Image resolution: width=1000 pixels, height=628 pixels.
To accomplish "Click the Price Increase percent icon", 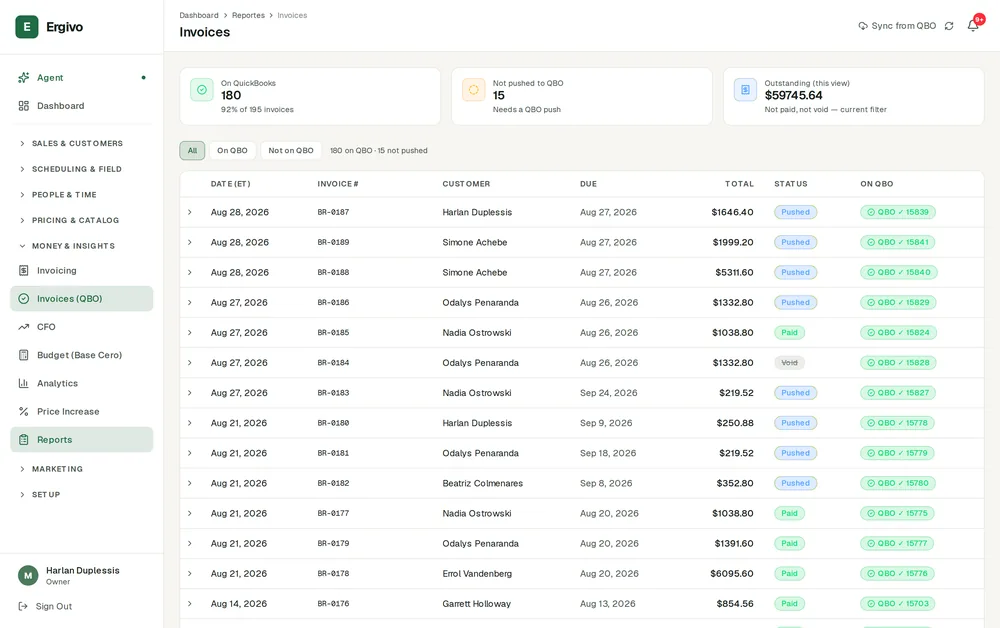I will point(24,411).
